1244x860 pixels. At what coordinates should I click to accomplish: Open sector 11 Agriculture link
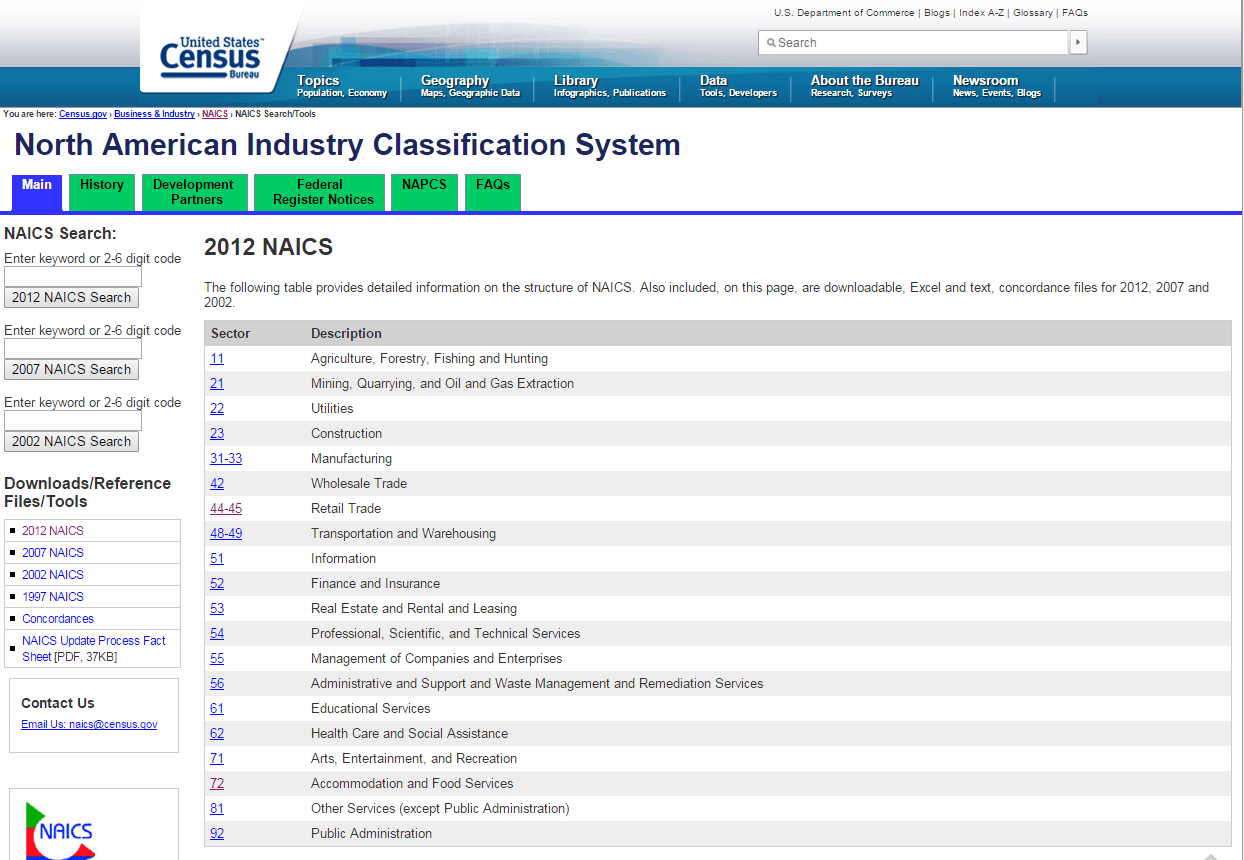click(x=217, y=359)
